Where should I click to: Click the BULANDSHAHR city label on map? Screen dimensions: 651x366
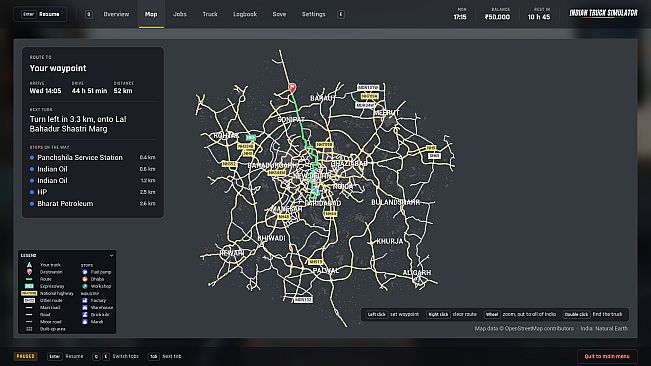click(x=395, y=202)
